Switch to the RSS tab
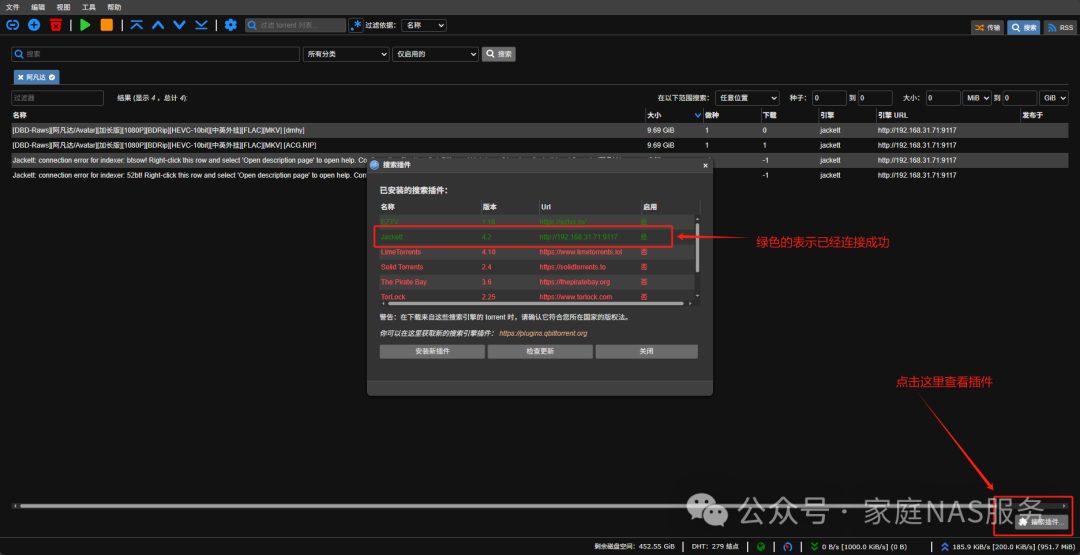This screenshot has width=1080, height=555. 1060,28
